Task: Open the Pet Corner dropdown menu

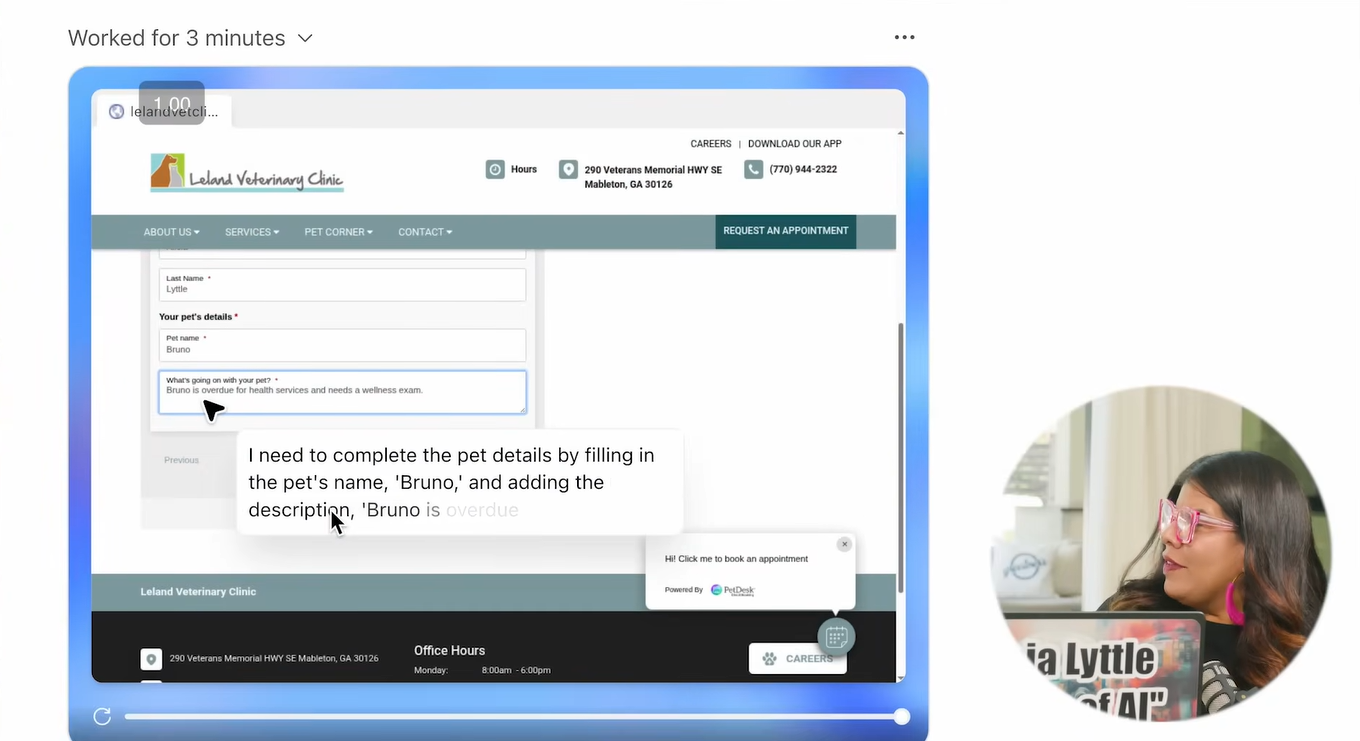Action: coord(338,232)
